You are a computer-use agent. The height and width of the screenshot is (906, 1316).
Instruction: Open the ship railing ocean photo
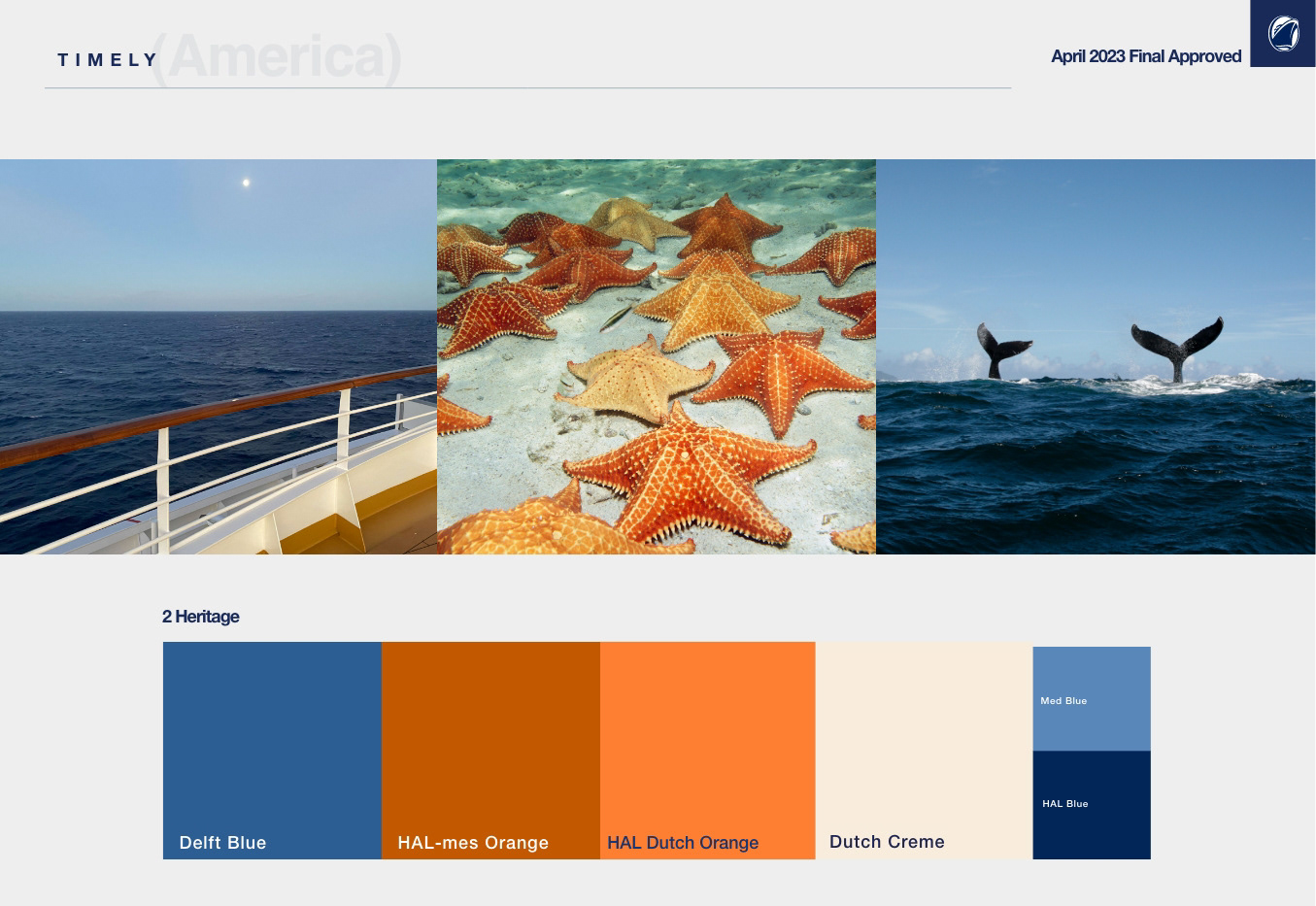pos(219,356)
